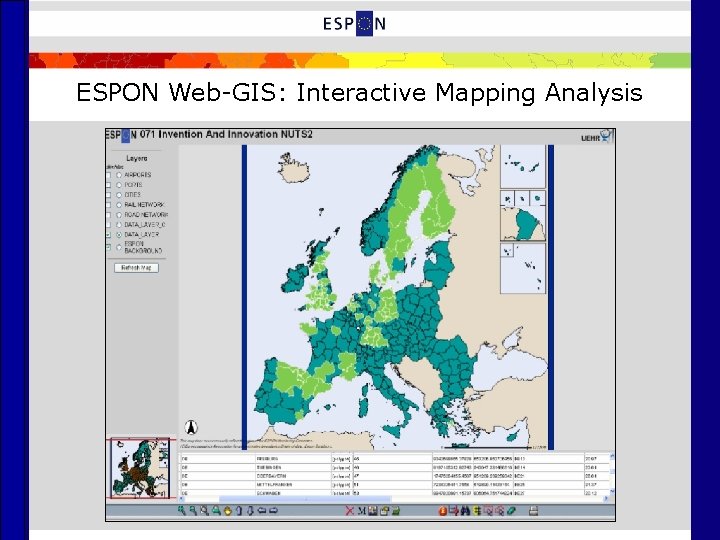Click the green eraser icon
The height and width of the screenshot is (540, 720).
tap(511, 510)
